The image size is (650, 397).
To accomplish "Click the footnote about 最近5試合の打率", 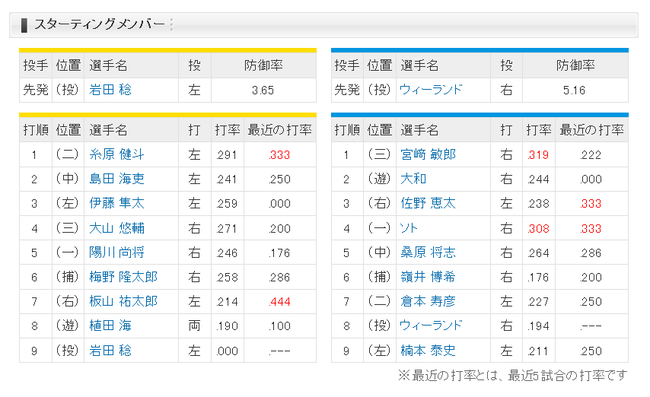I will coord(513,375).
